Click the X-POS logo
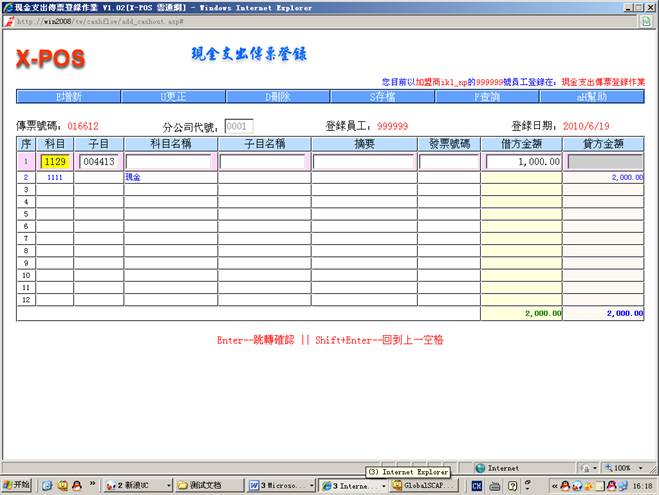Image resolution: width=659 pixels, height=495 pixels. [x=50, y=59]
